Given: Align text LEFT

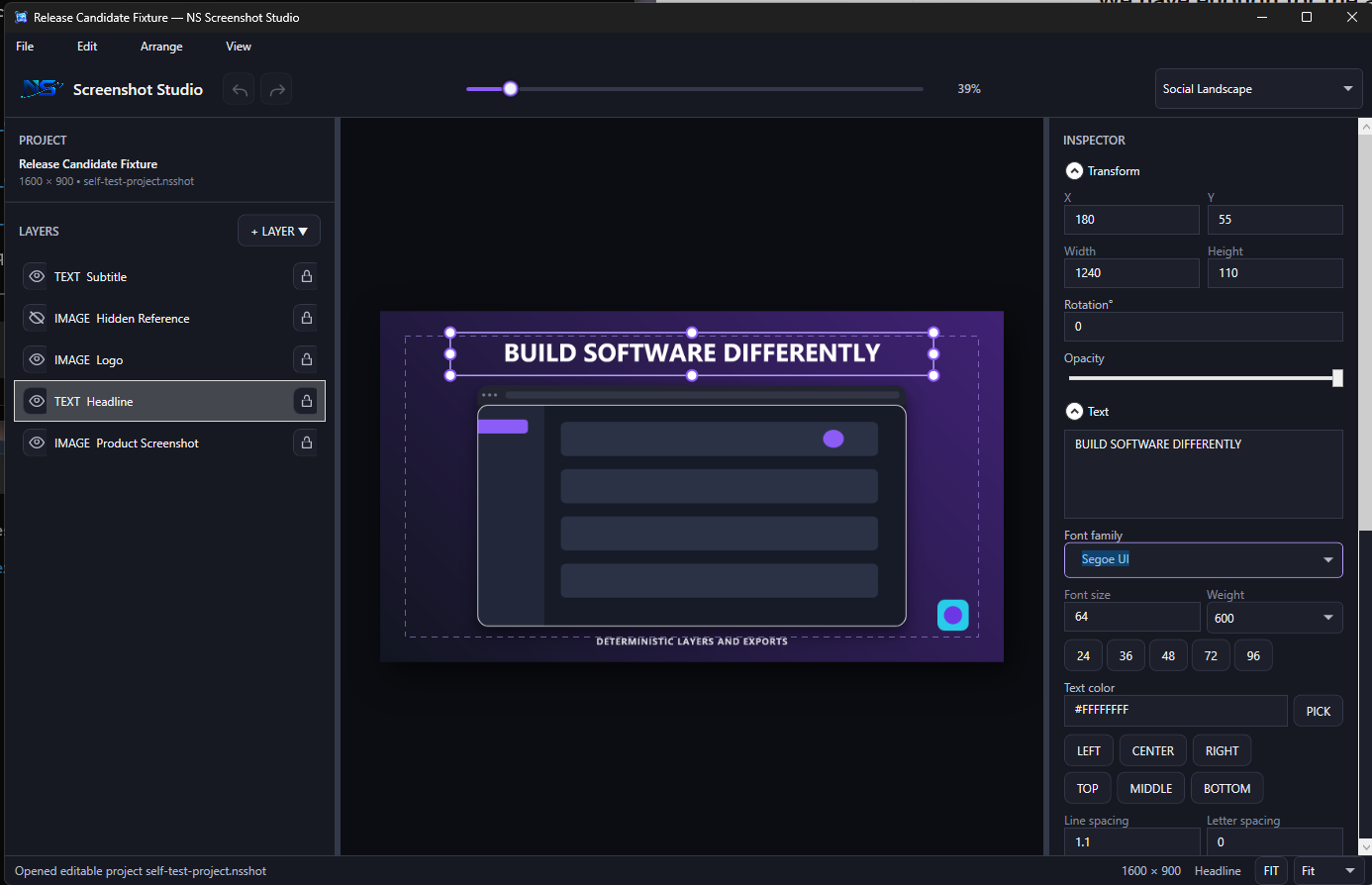Looking at the screenshot, I should point(1089,750).
